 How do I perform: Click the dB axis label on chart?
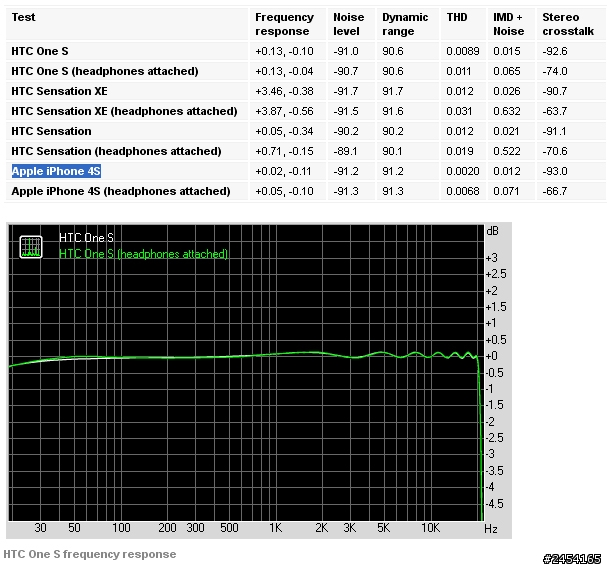[x=492, y=231]
